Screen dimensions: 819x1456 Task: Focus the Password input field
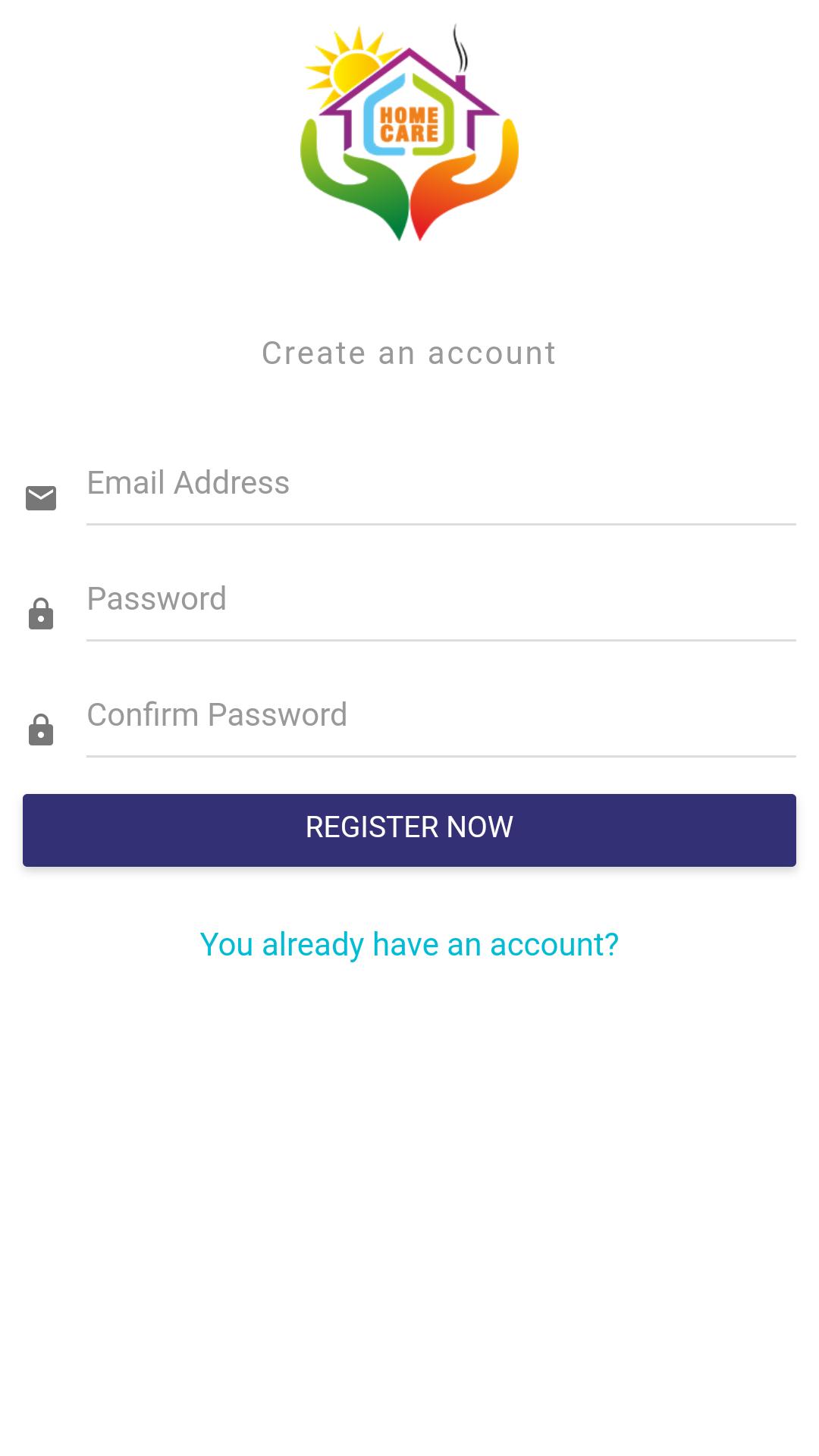pyautogui.click(x=440, y=599)
